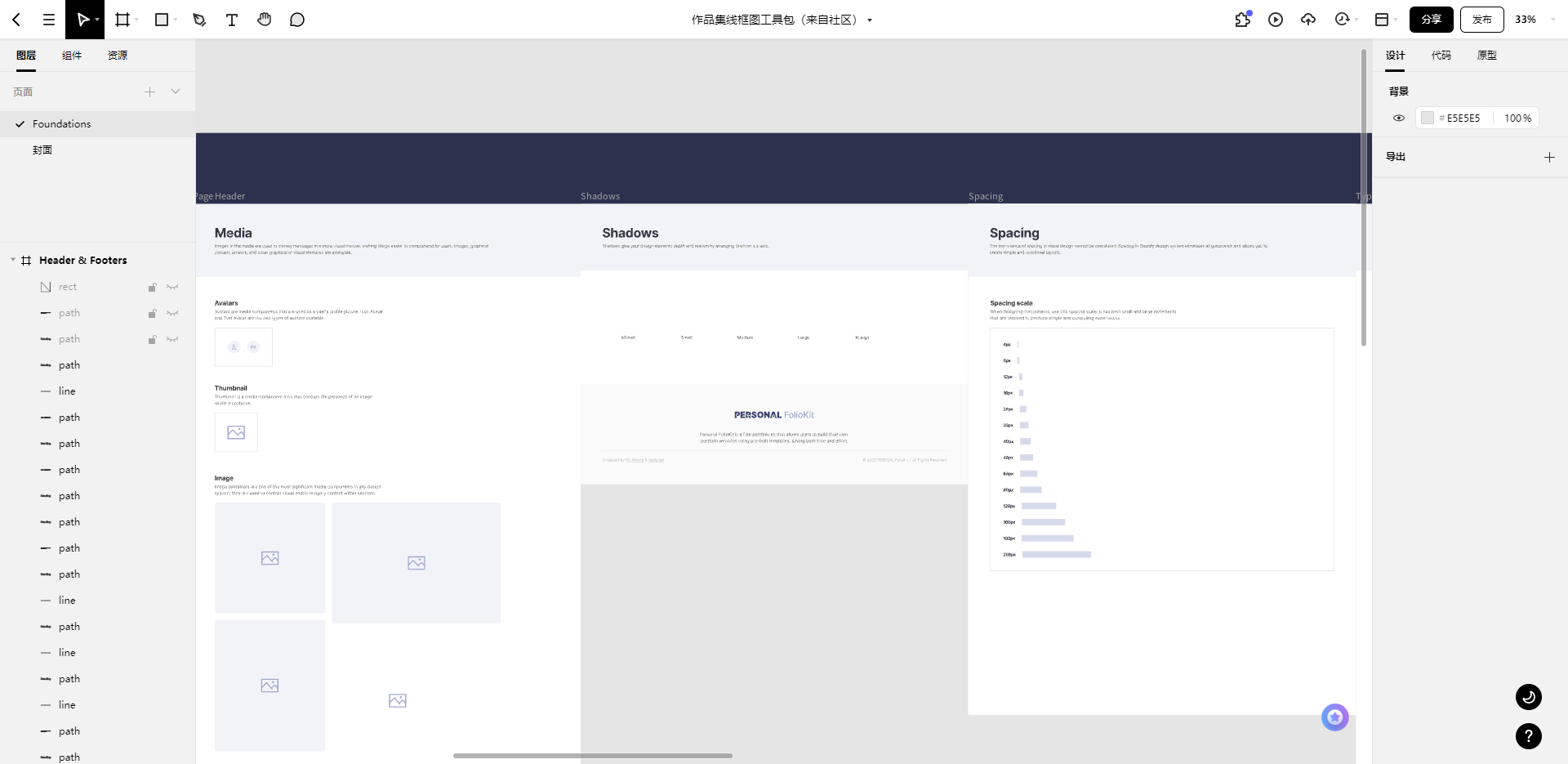Click the 分享 share button
Screen dimensions: 1568x764
[1432, 20]
